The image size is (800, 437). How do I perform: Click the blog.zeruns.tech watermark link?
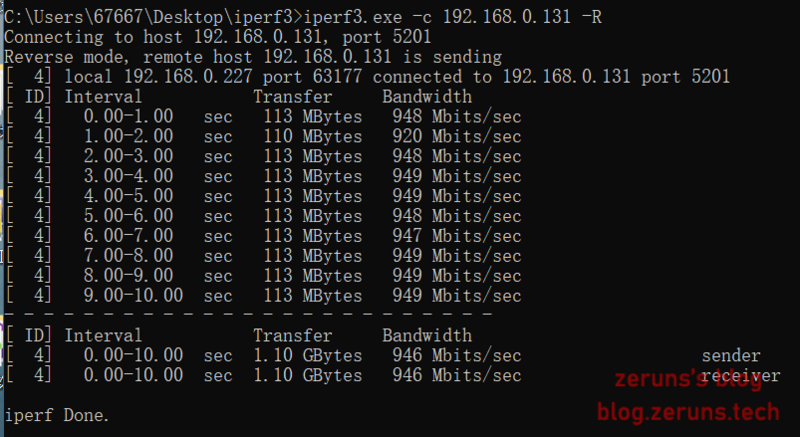[x=688, y=412]
